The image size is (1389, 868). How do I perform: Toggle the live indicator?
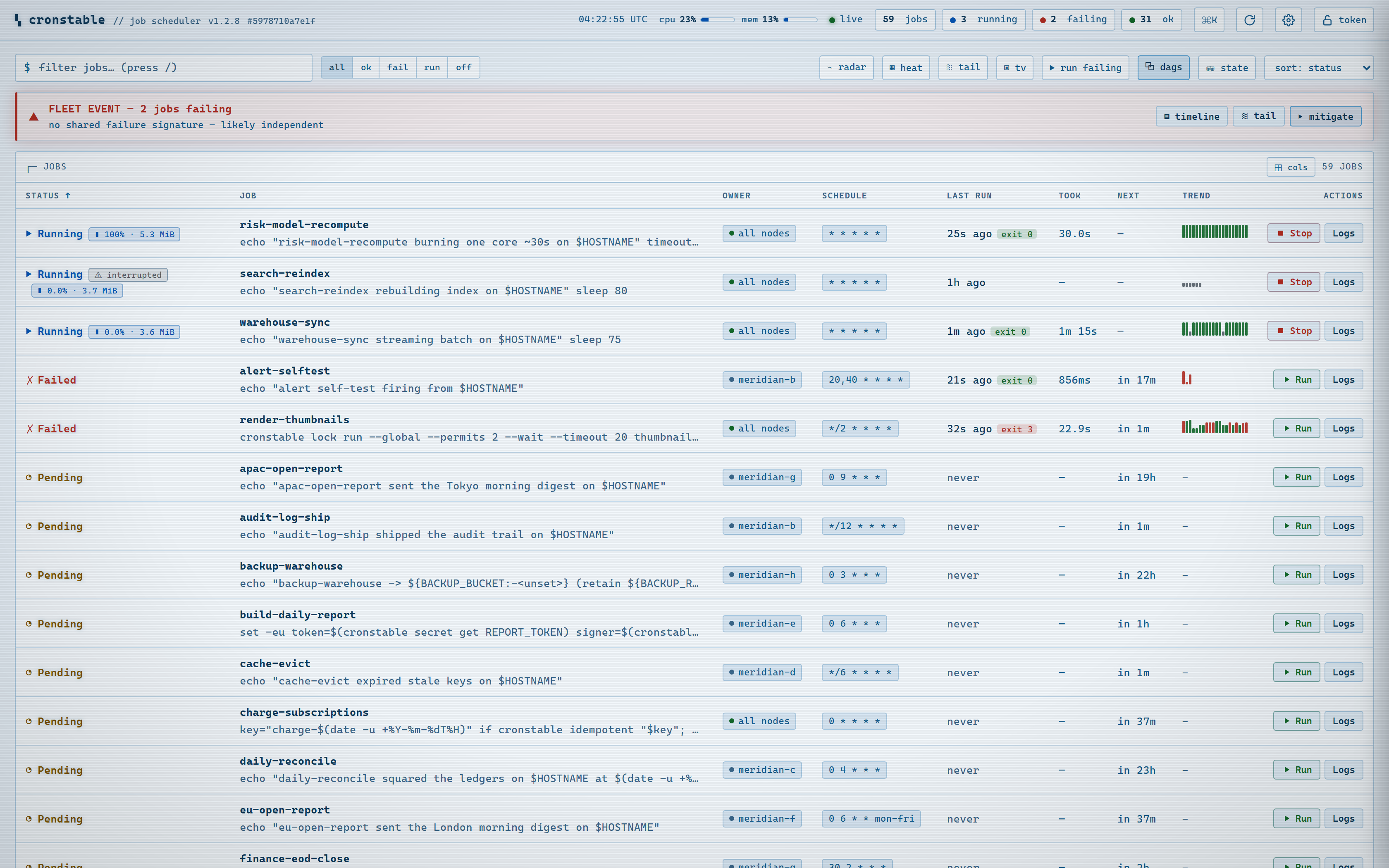pos(845,19)
